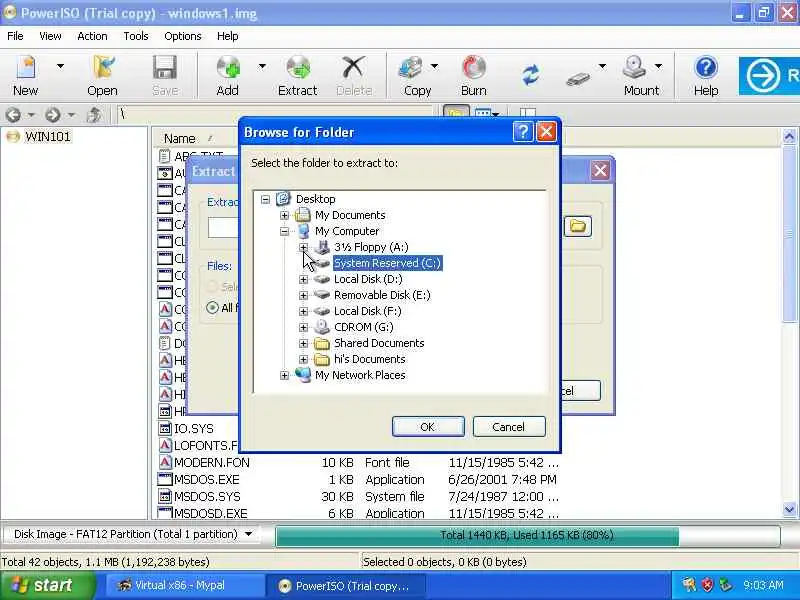The width and height of the screenshot is (800, 600).
Task: Select the MODERN.FON file
Action: pyautogui.click(x=212, y=463)
